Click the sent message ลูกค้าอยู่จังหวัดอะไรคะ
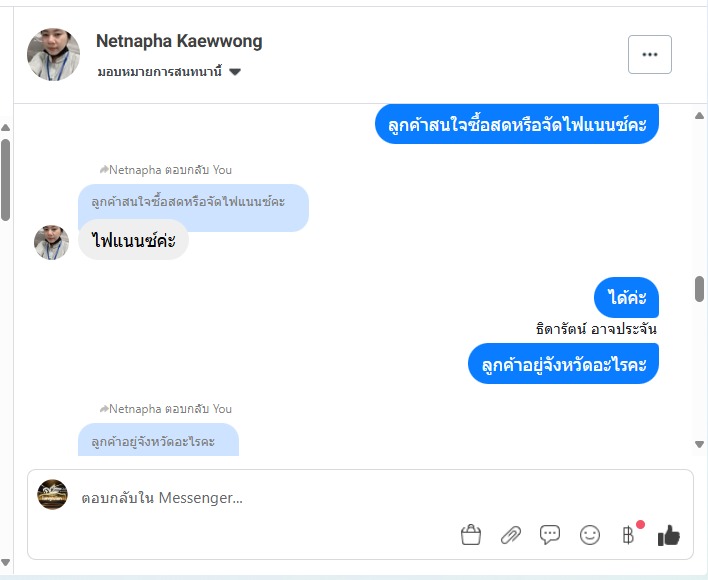 [x=563, y=364]
